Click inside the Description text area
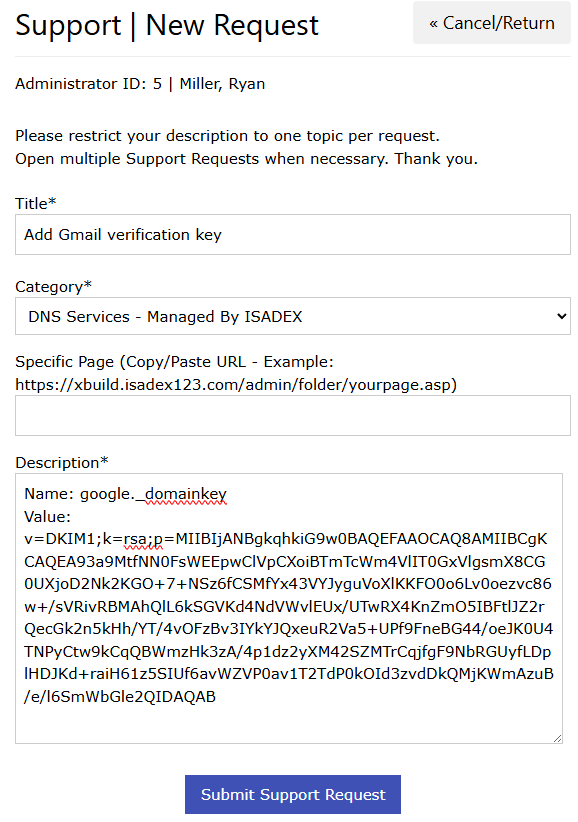 point(289,608)
